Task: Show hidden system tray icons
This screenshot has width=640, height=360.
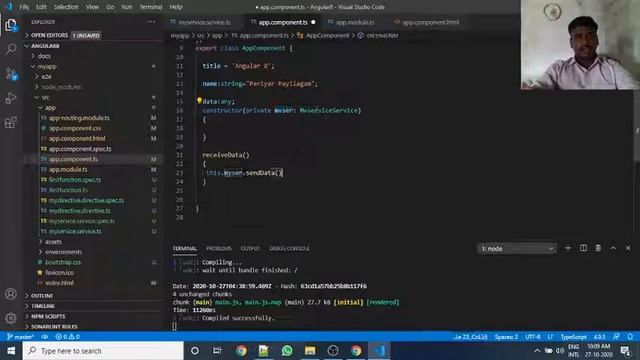Action: coord(537,351)
